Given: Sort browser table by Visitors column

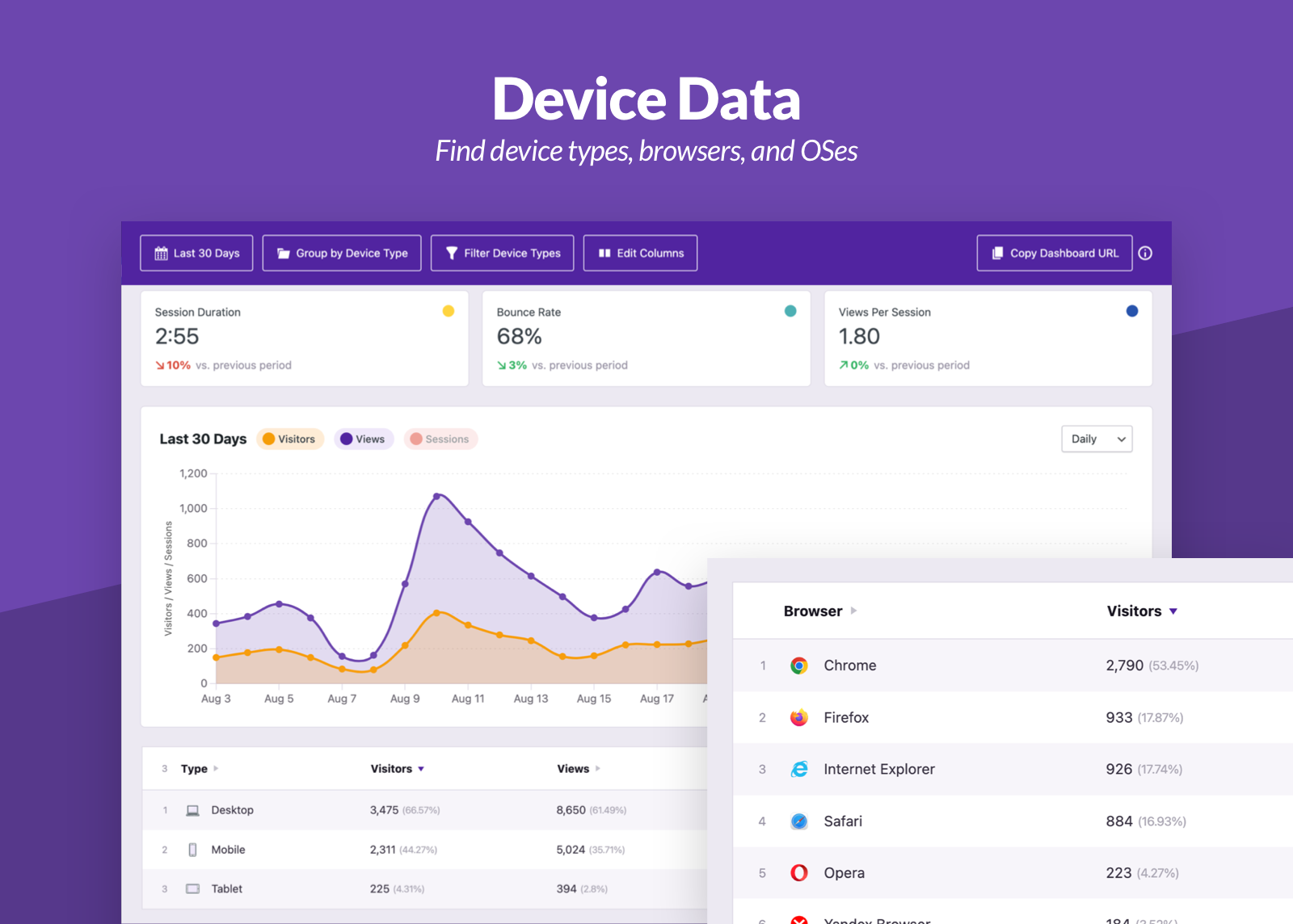Looking at the screenshot, I should click(1142, 611).
